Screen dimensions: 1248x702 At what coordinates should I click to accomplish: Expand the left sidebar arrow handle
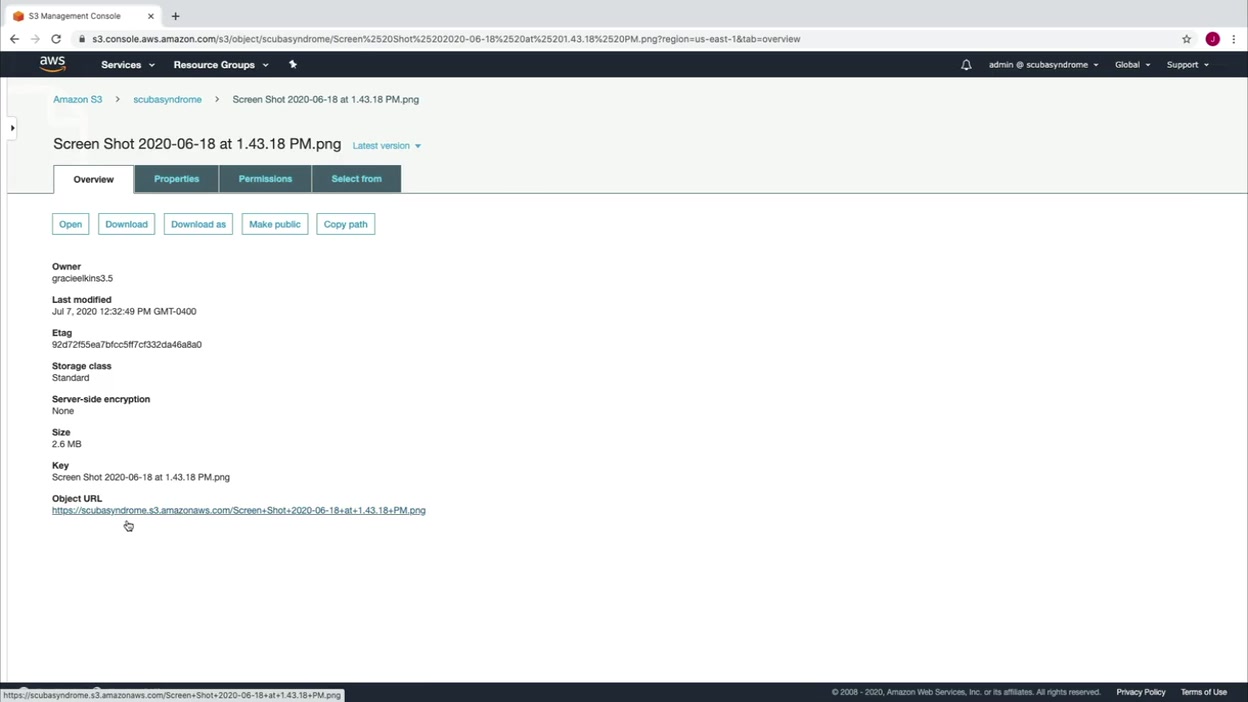[12, 128]
